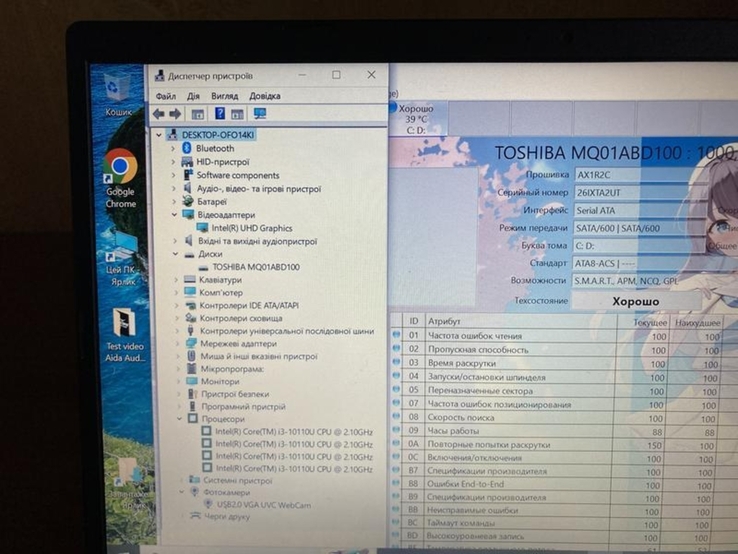Click the Show/Hide console tree toolbar icon

pyautogui.click(x=198, y=113)
